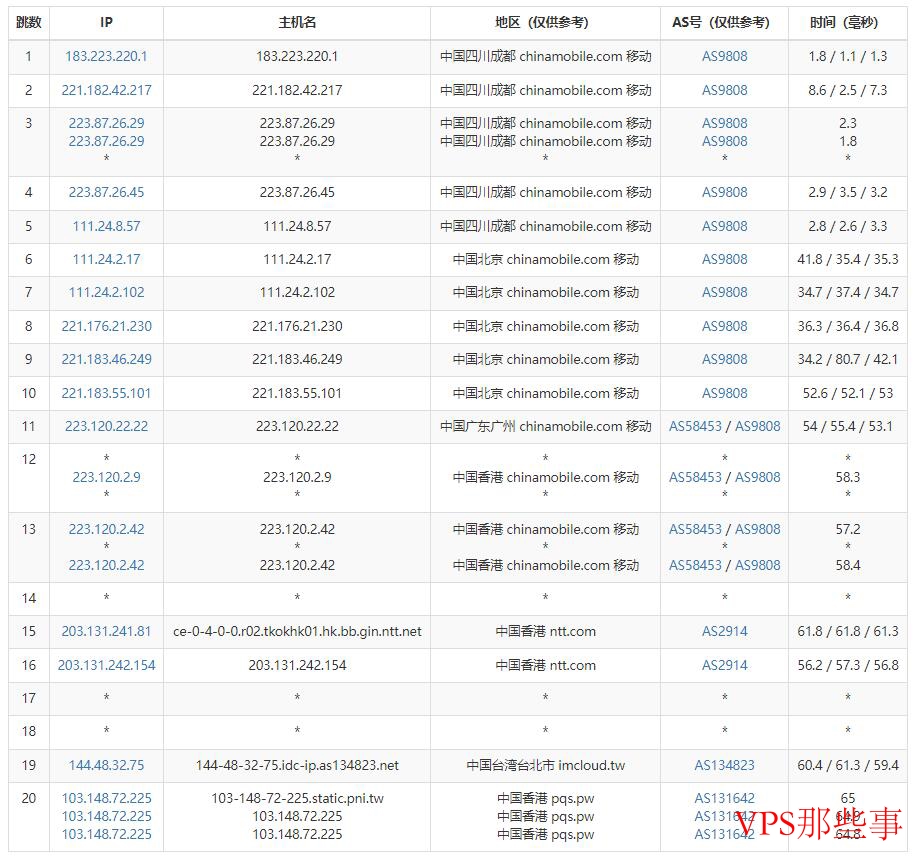
Task: Open AS134823 link
Action: (x=725, y=766)
